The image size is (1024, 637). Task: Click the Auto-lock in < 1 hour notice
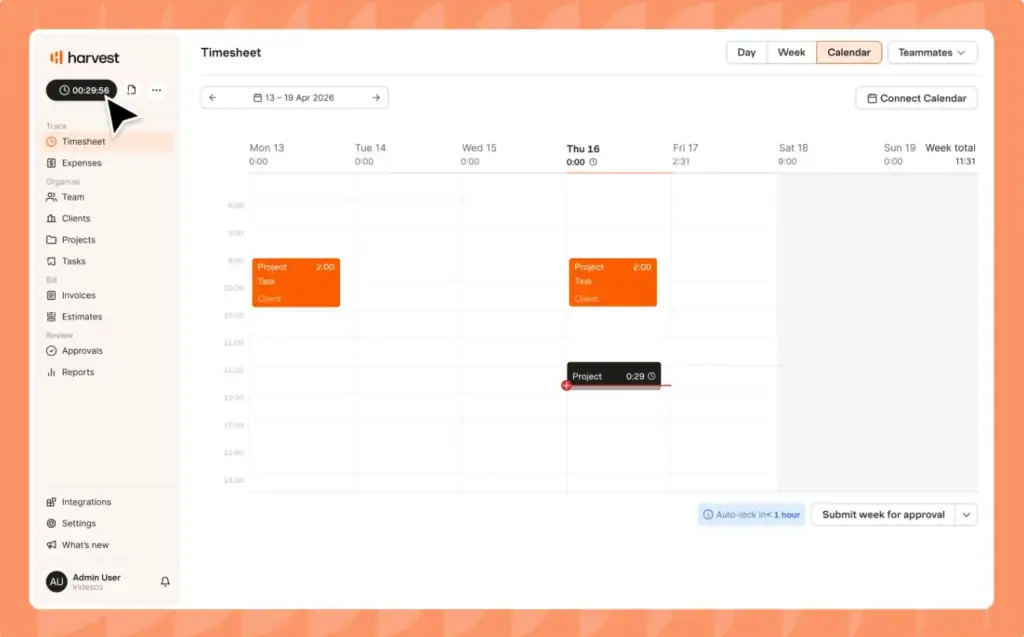[751, 515]
